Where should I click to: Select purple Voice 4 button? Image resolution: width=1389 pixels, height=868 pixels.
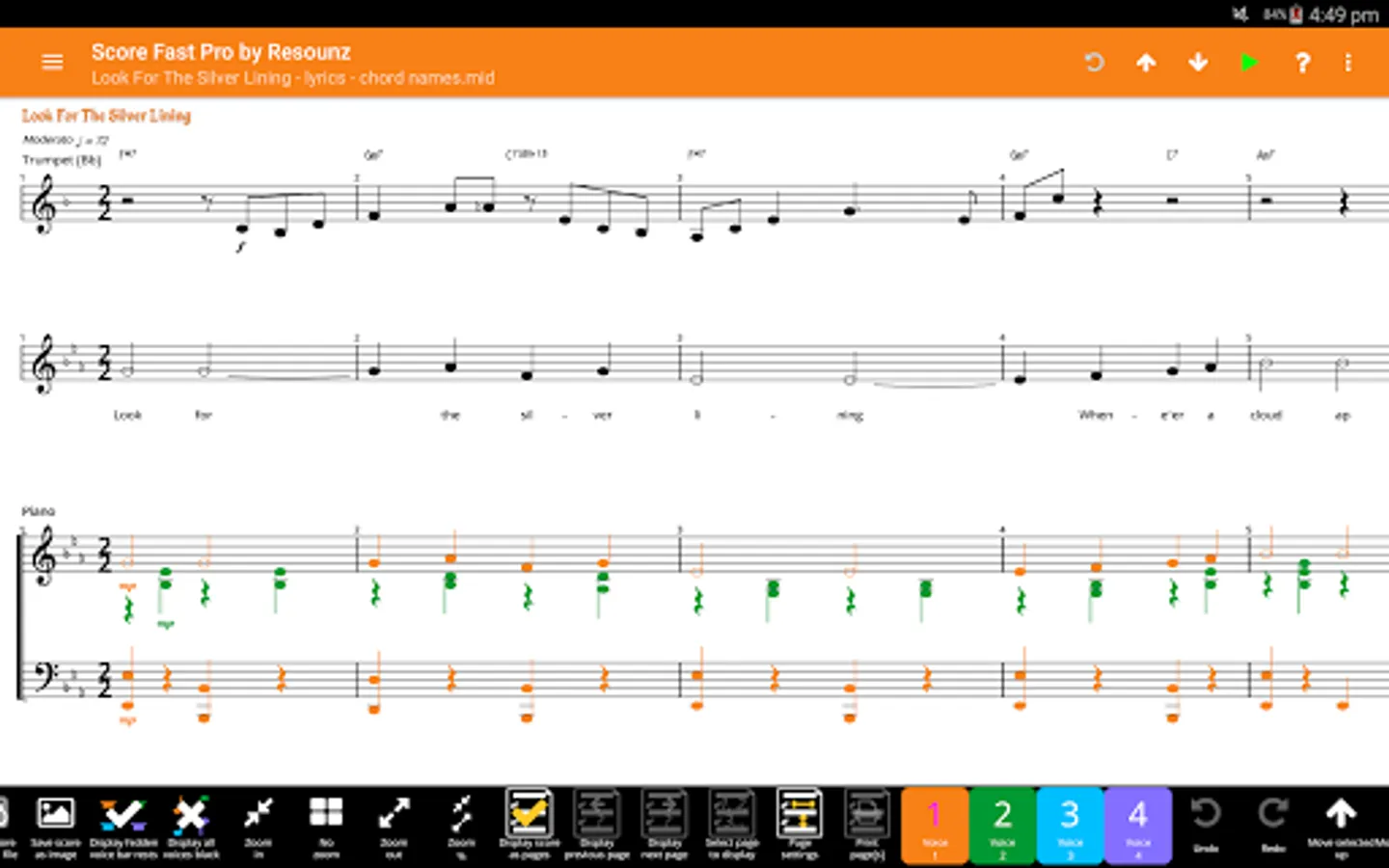[x=1138, y=826]
